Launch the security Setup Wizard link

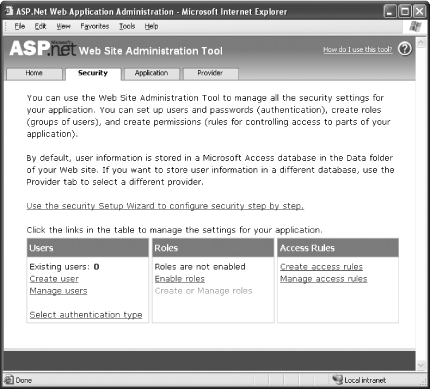pos(165,206)
